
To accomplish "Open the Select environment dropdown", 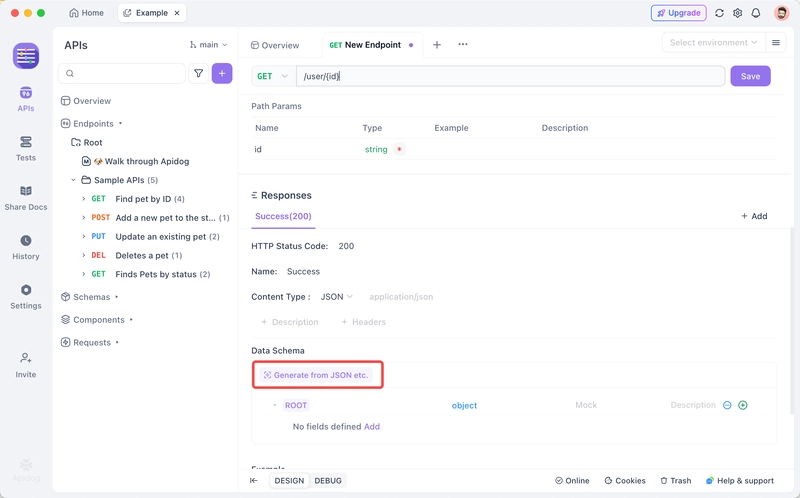I will pyautogui.click(x=713, y=42).
